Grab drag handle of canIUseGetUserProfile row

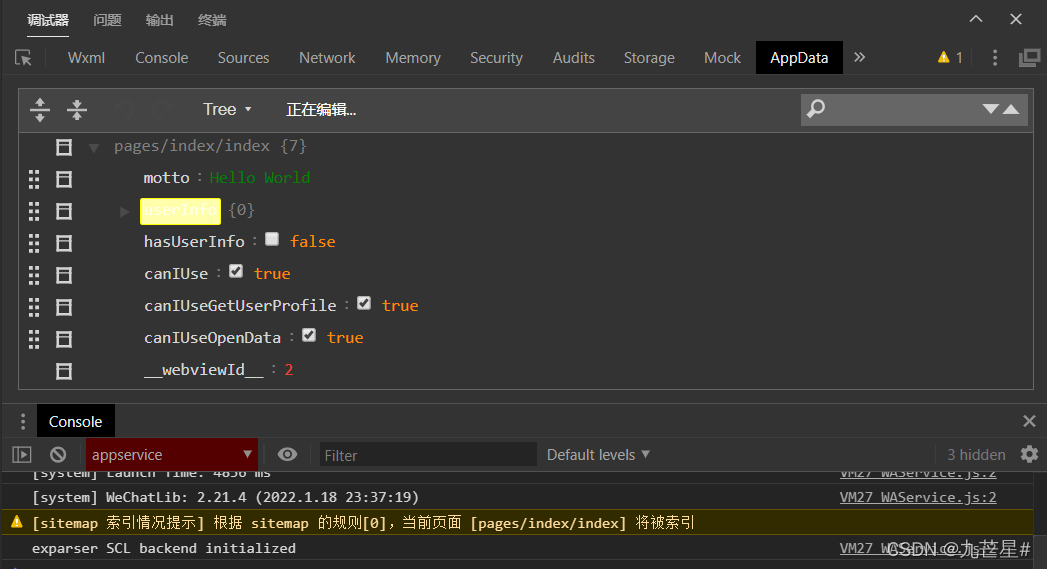point(34,307)
